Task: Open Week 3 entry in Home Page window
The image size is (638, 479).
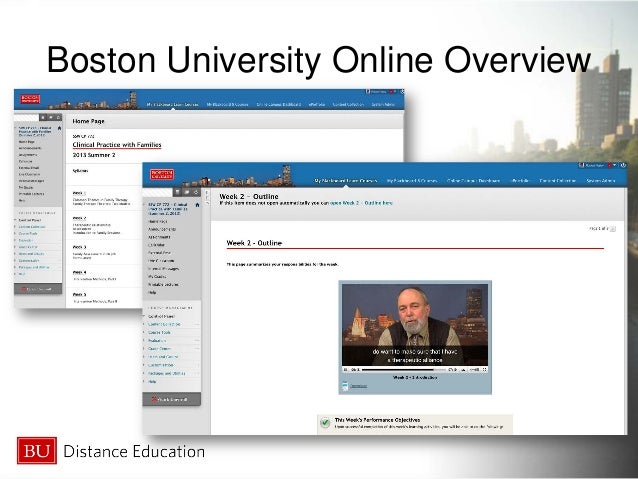Action: (79, 247)
